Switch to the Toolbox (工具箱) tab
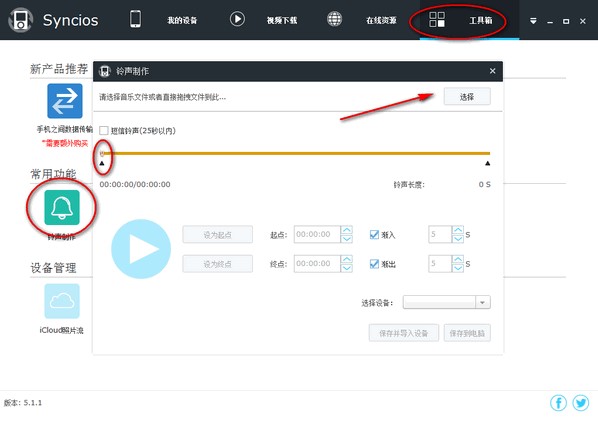 (x=481, y=21)
